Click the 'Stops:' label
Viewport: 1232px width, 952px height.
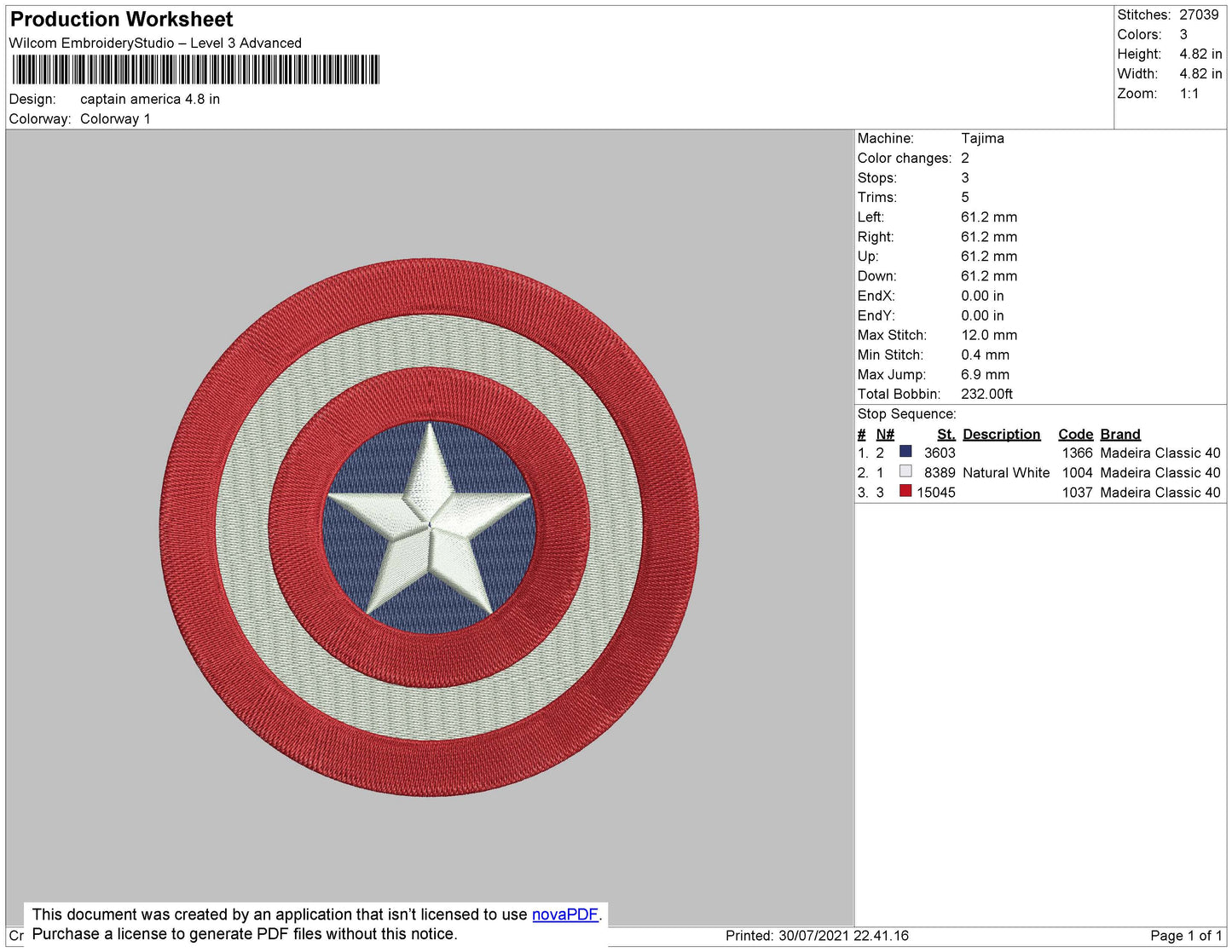coord(877,178)
